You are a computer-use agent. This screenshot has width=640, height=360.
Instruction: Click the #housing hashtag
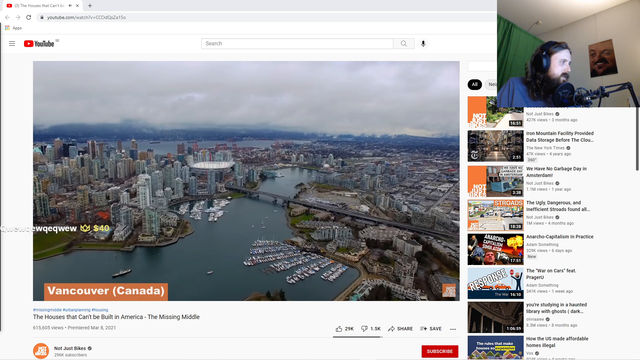click(100, 310)
